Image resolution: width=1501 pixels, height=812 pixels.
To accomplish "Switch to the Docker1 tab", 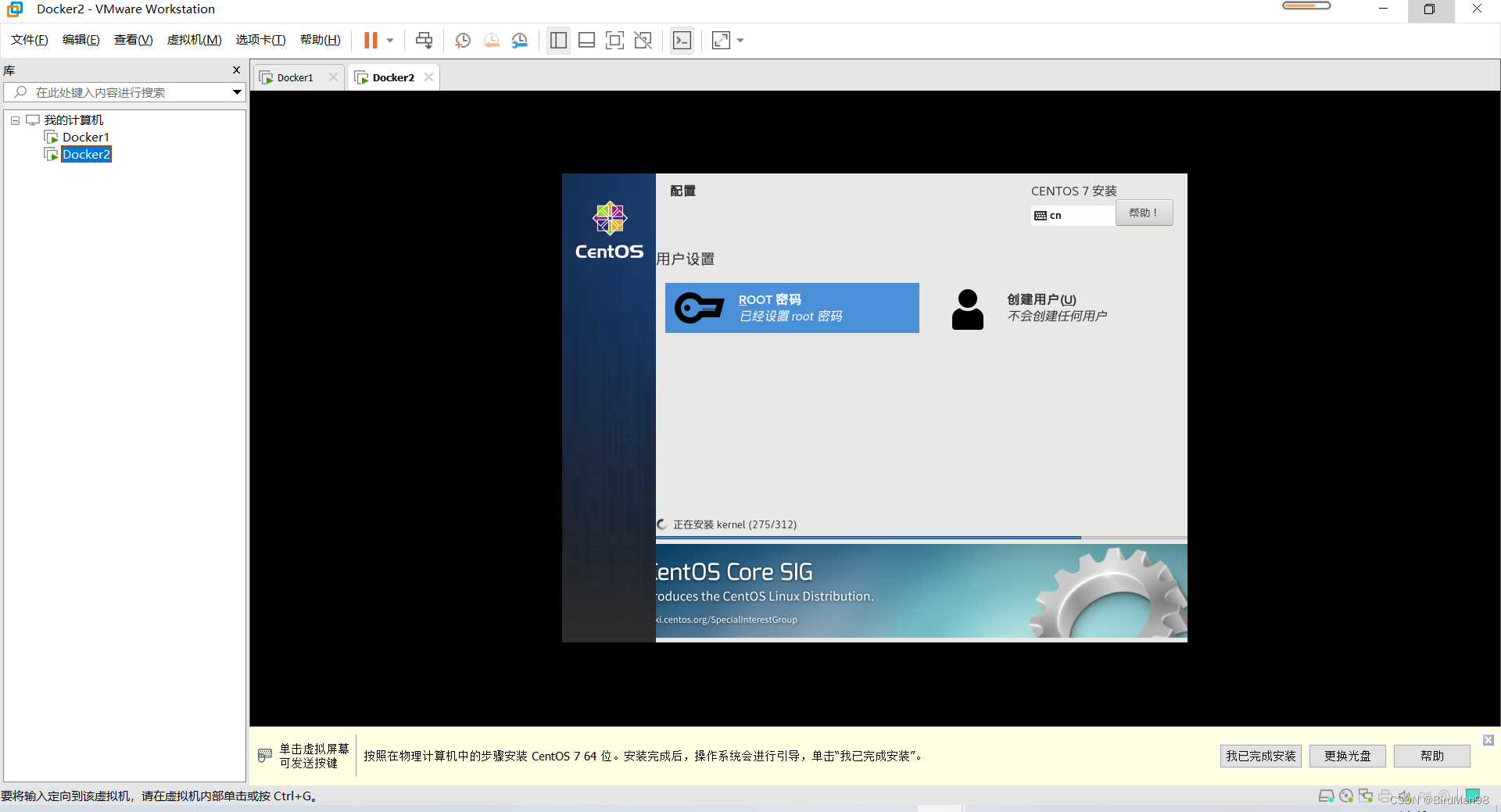I will tap(295, 77).
